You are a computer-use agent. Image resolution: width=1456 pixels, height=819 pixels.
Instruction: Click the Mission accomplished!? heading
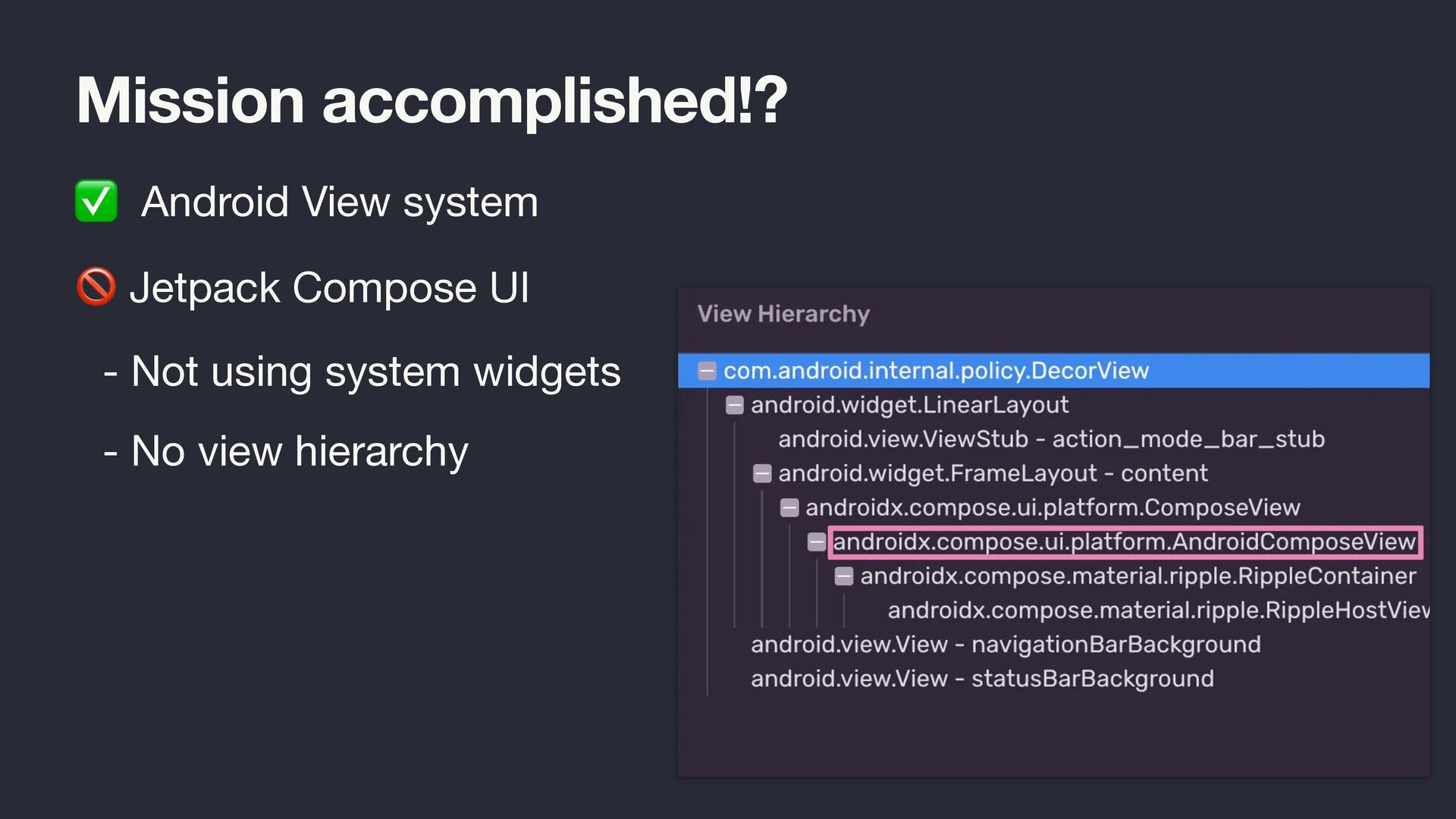tap(432, 100)
